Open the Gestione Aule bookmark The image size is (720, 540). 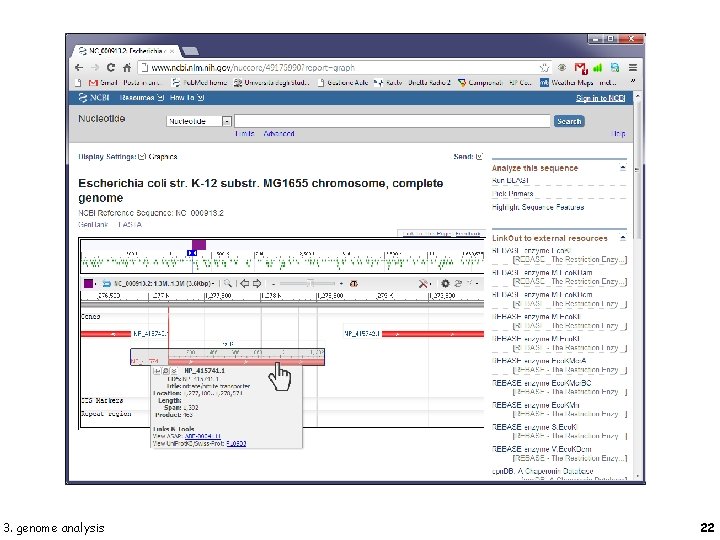point(343,83)
